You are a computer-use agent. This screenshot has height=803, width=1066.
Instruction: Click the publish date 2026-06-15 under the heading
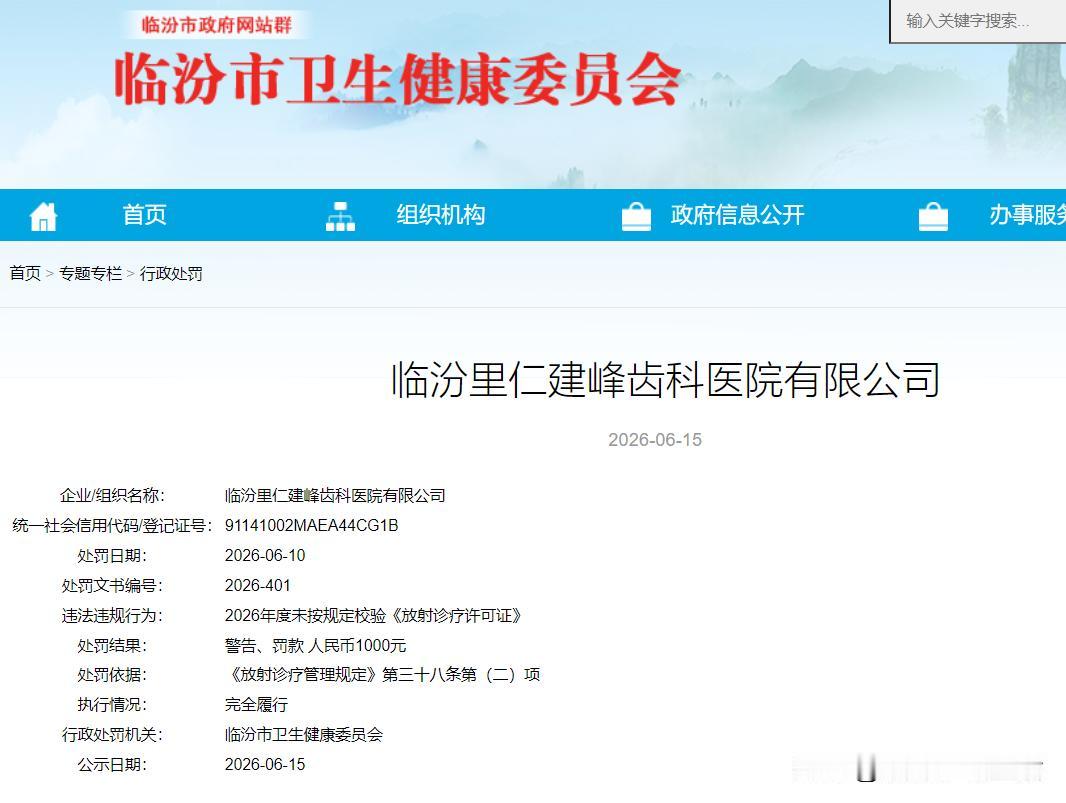655,440
